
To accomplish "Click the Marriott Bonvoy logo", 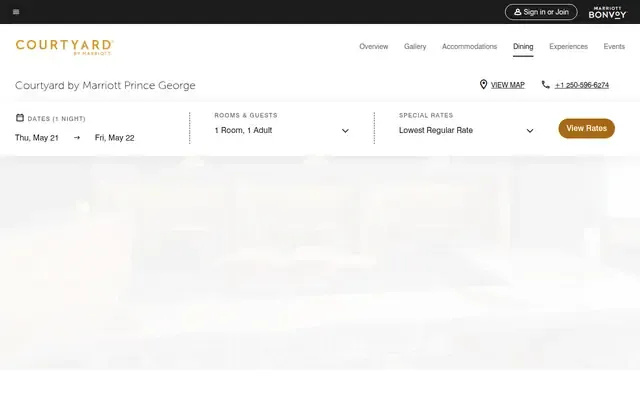I will coord(607,12).
